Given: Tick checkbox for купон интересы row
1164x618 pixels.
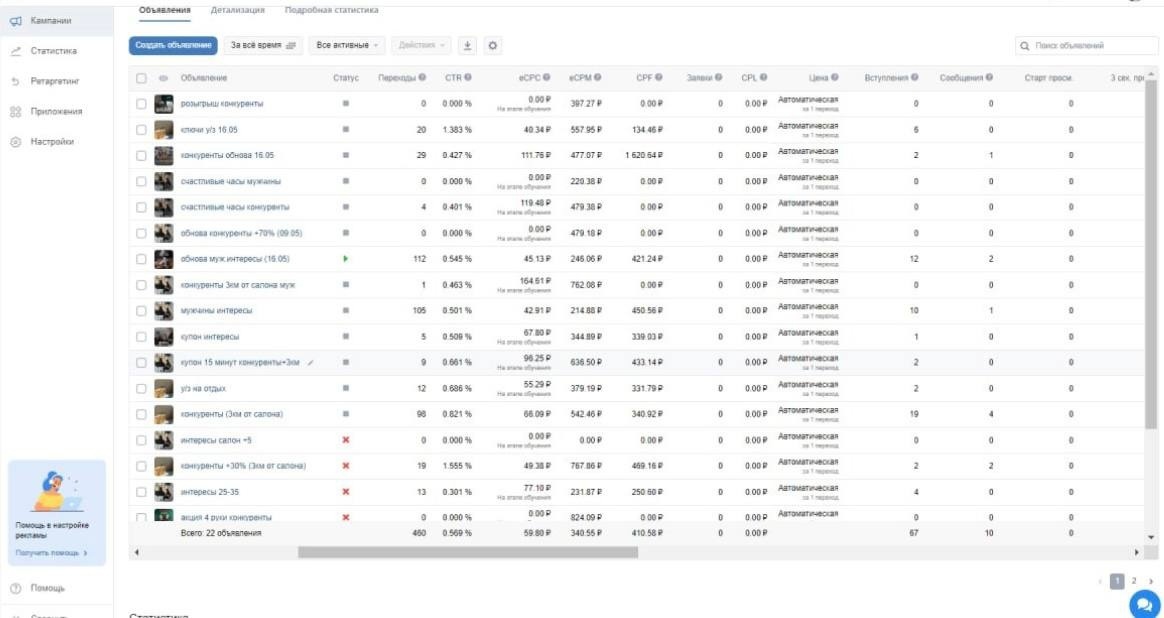Looking at the screenshot, I should tap(141, 336).
